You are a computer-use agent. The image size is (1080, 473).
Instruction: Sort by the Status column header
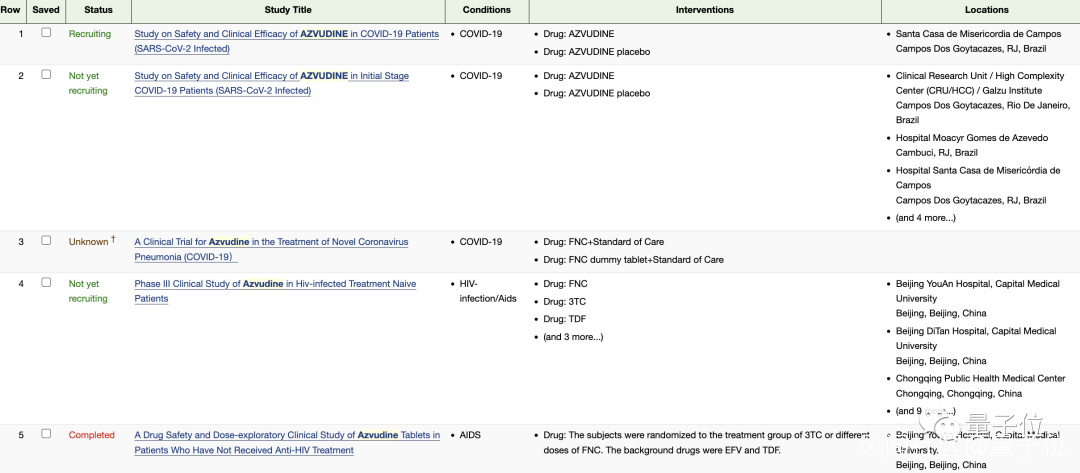[98, 10]
